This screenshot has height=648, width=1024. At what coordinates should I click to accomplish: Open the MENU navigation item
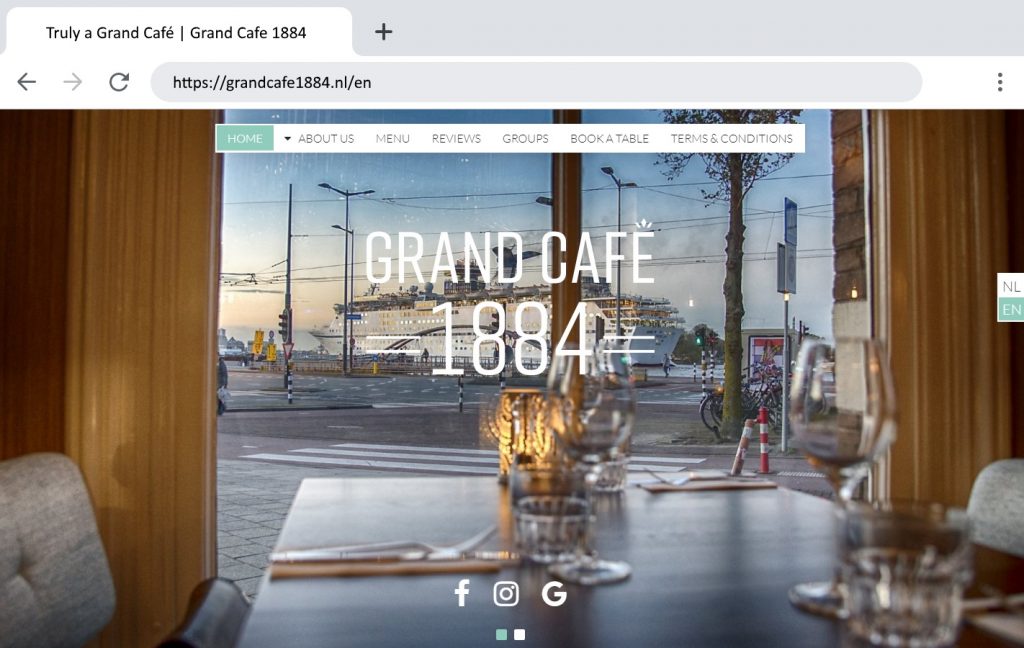(x=392, y=138)
